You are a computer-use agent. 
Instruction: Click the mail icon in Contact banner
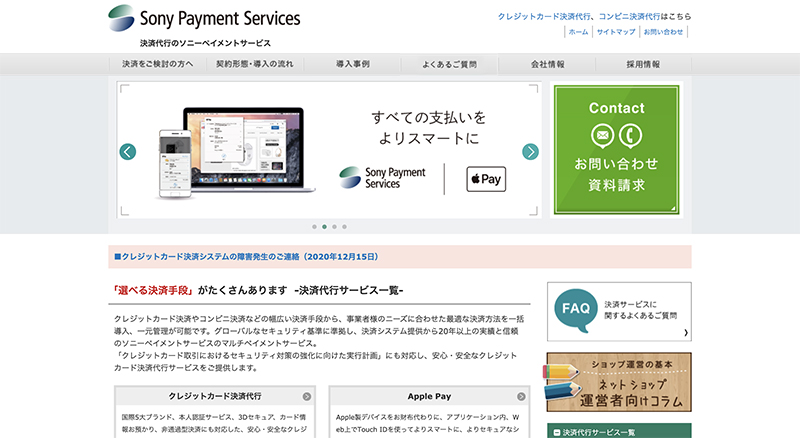coord(603,136)
